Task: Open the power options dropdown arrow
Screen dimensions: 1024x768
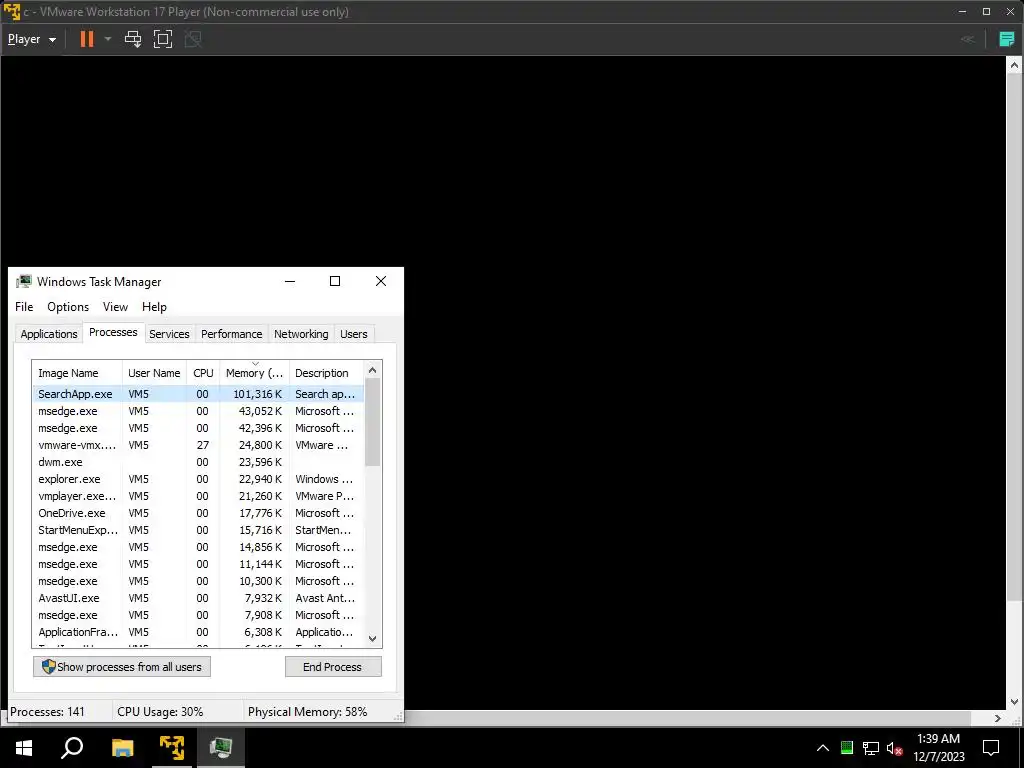Action: [108, 39]
